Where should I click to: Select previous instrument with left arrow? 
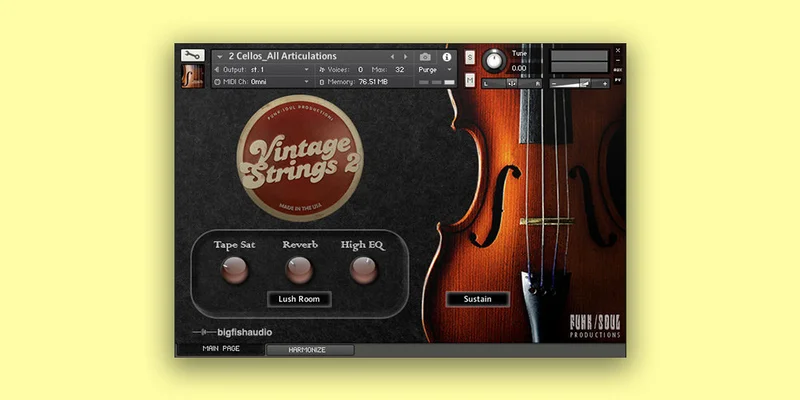point(392,57)
